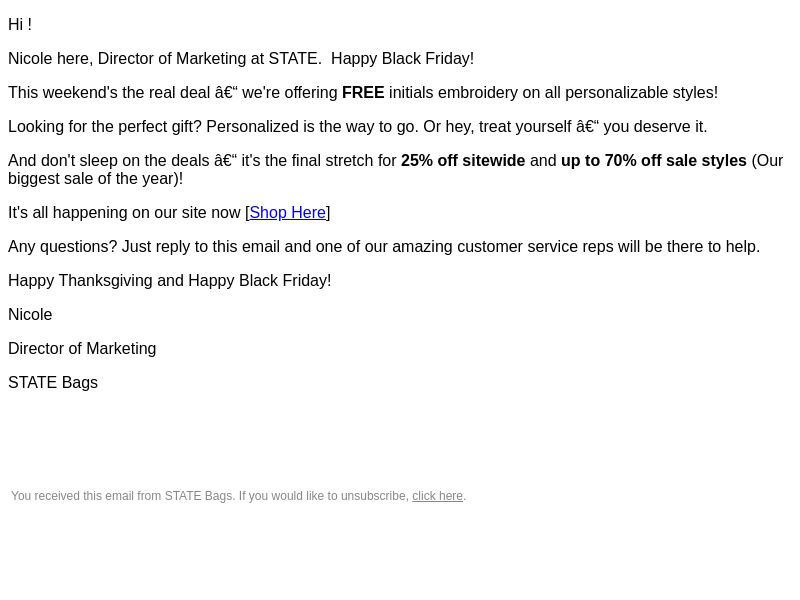The image size is (800, 600).
Task: Click the 'Director of Marketing' signature line
Action: (82, 348)
